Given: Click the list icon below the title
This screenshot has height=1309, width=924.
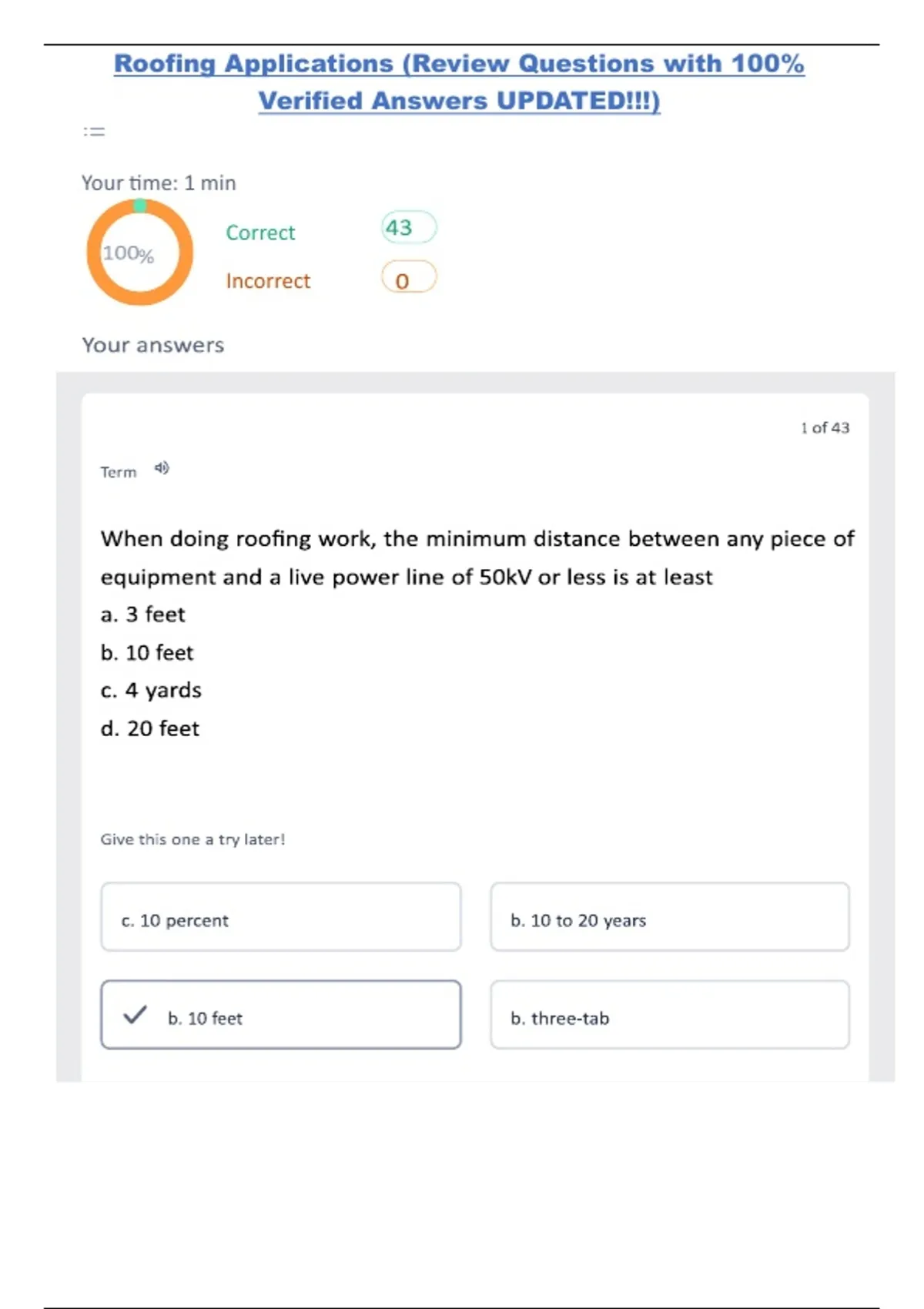Looking at the screenshot, I should [x=94, y=132].
